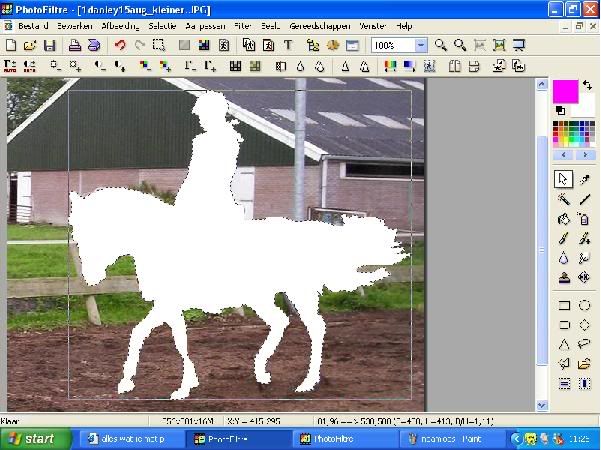Select the Magic wand tool
This screenshot has height=450, width=601.
563,199
